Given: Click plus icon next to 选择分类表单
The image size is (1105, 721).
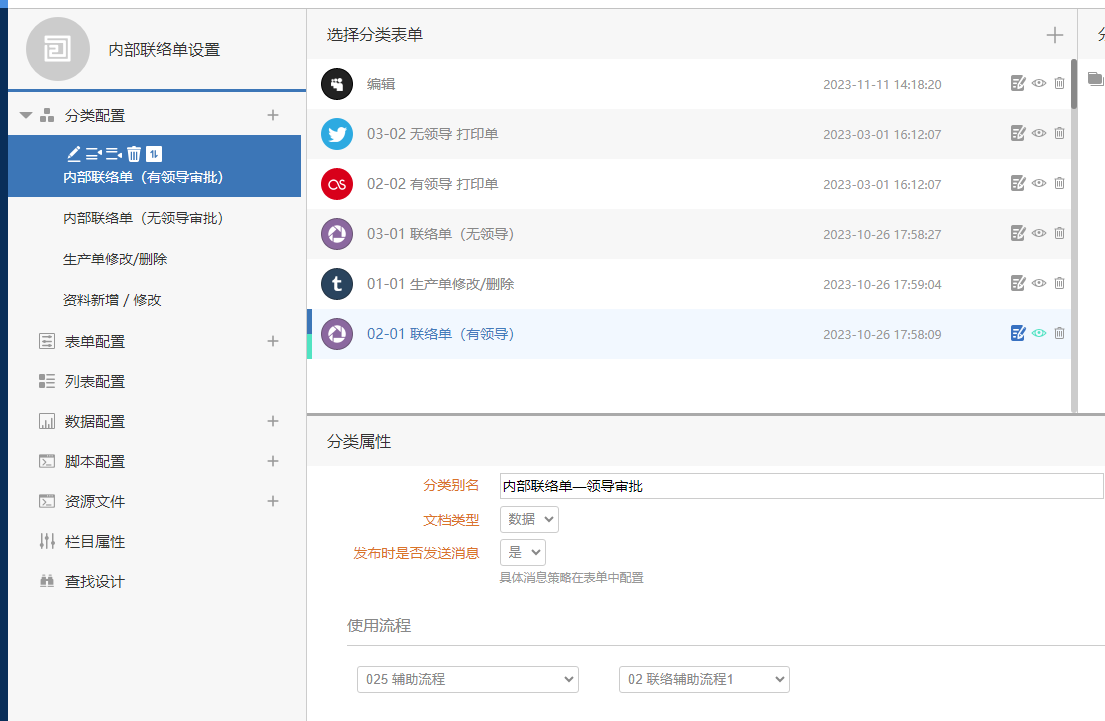Looking at the screenshot, I should pyautogui.click(x=1054, y=36).
